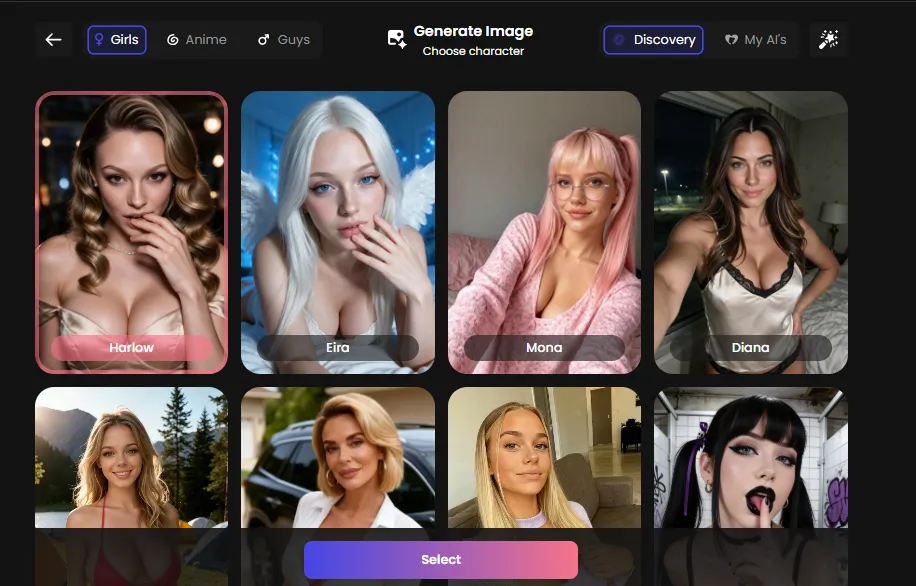Switch to the Girls tab

117,40
